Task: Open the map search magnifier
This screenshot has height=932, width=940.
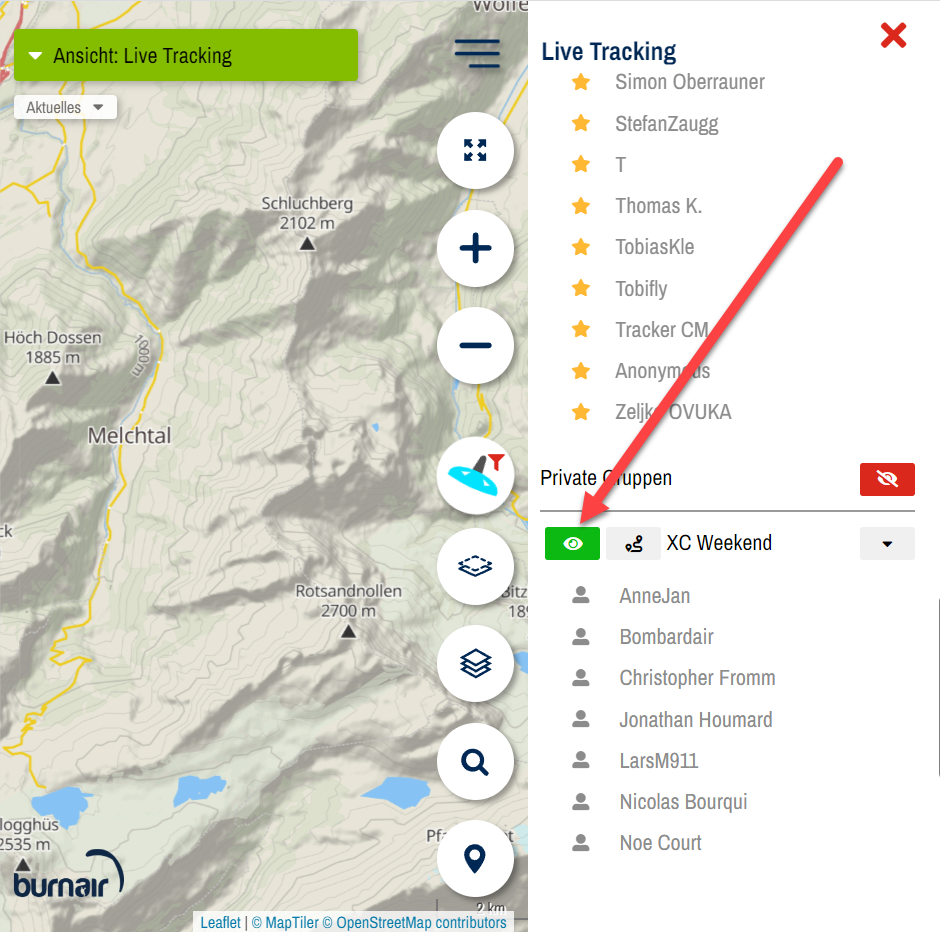Action: tap(475, 761)
